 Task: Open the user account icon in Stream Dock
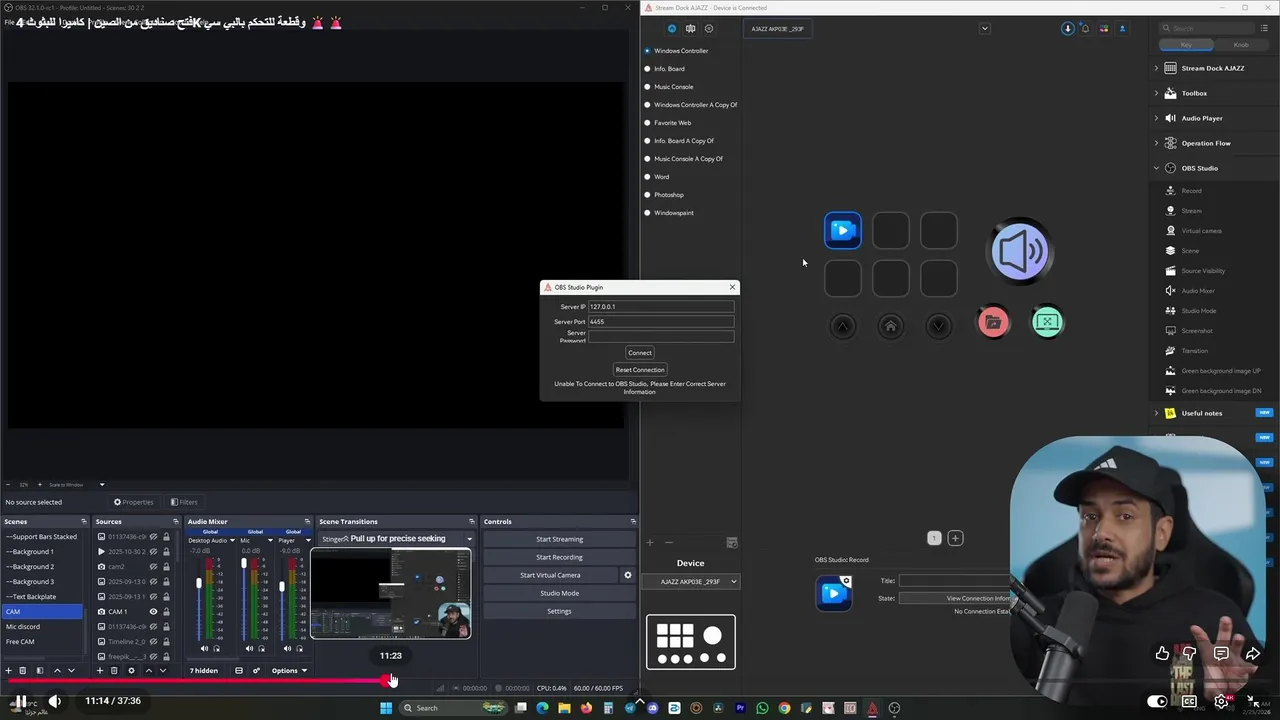pyautogui.click(x=1122, y=29)
